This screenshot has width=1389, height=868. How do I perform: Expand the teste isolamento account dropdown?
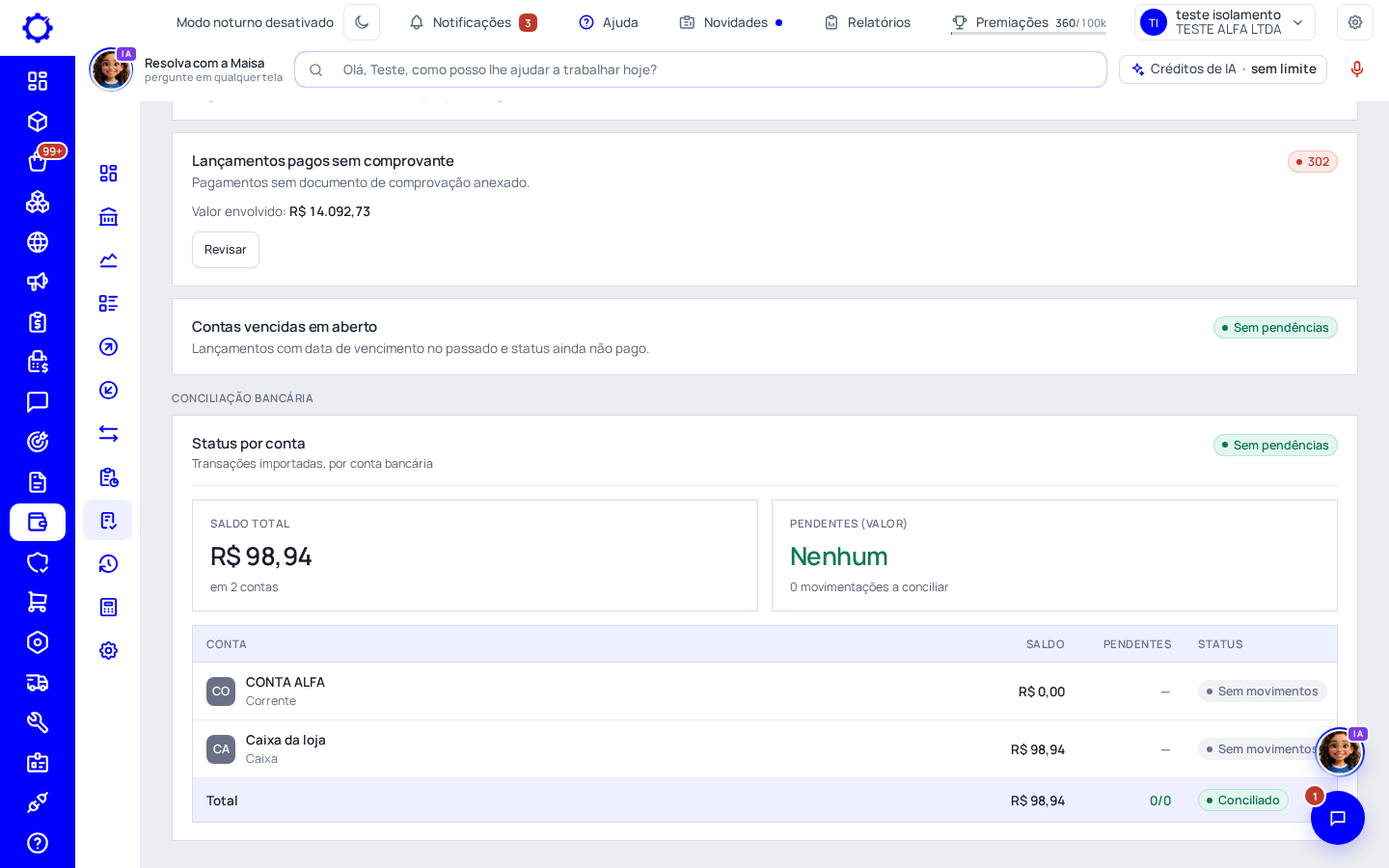click(1225, 22)
